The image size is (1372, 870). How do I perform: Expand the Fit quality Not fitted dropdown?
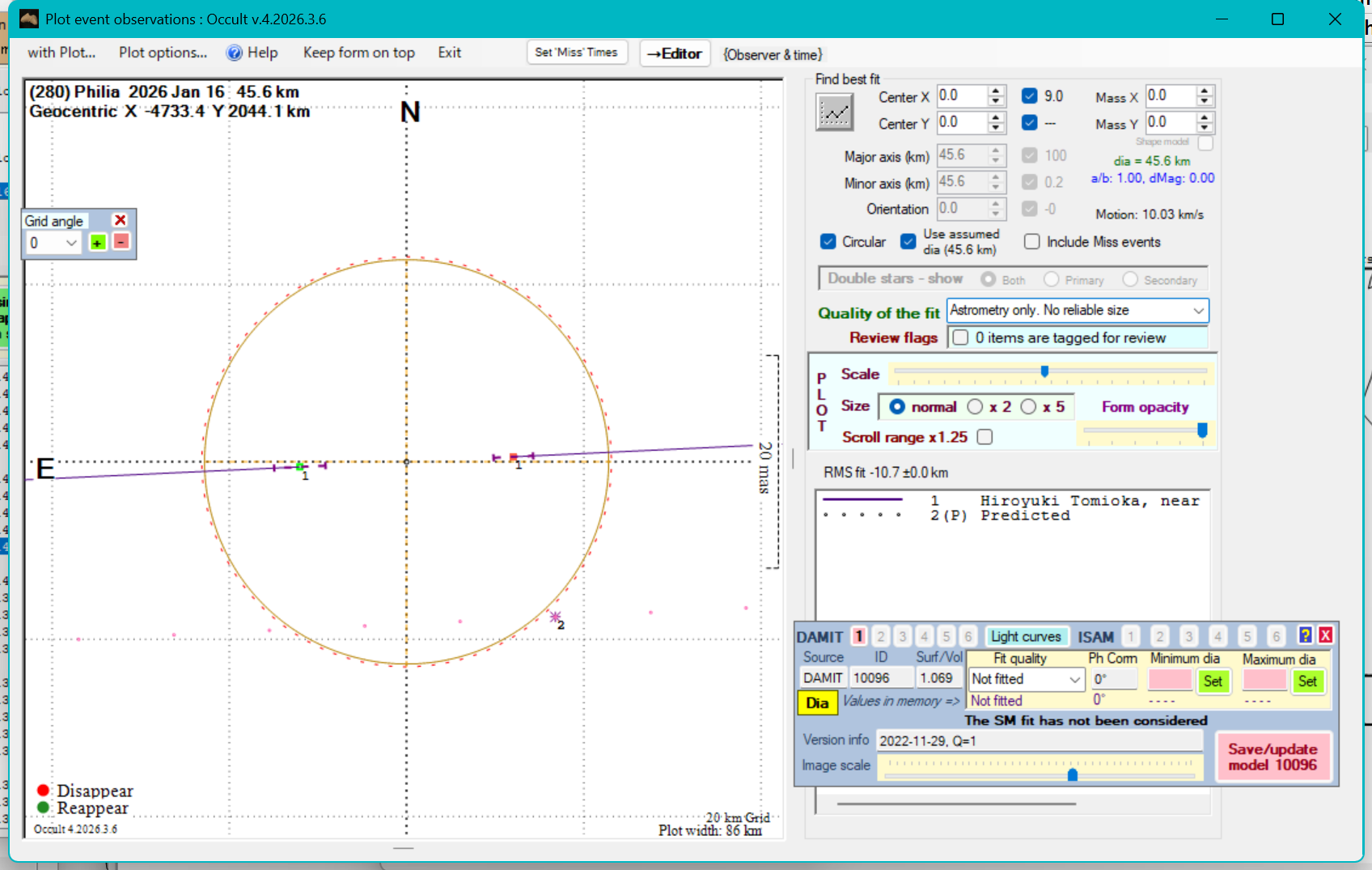click(1074, 680)
